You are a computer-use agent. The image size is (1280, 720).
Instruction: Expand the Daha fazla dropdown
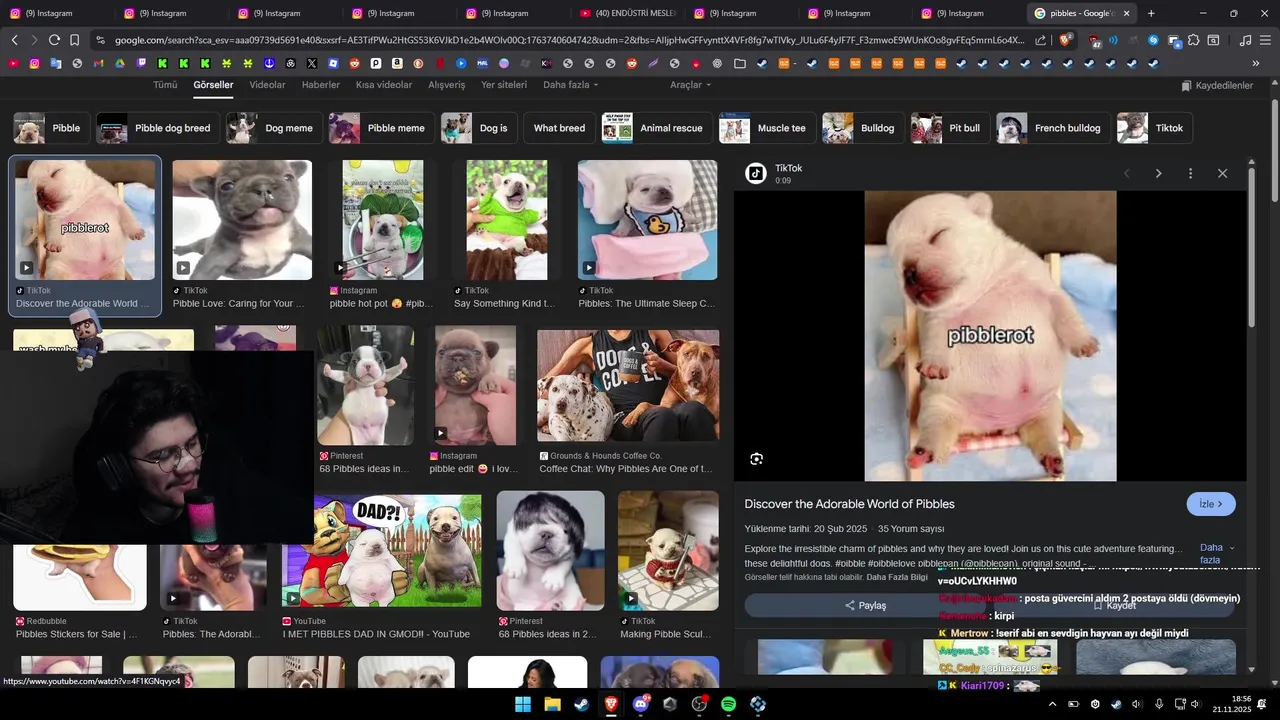[x=571, y=85]
